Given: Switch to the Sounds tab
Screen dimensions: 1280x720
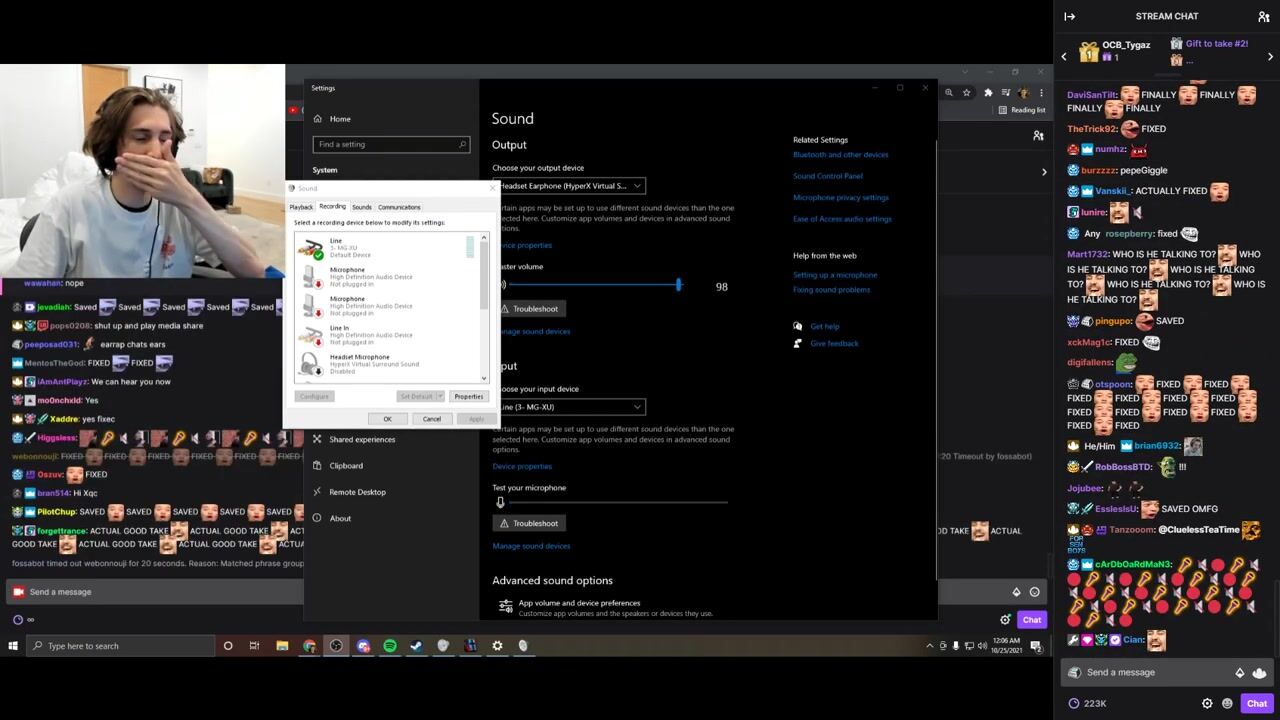Looking at the screenshot, I should pyautogui.click(x=362, y=207).
